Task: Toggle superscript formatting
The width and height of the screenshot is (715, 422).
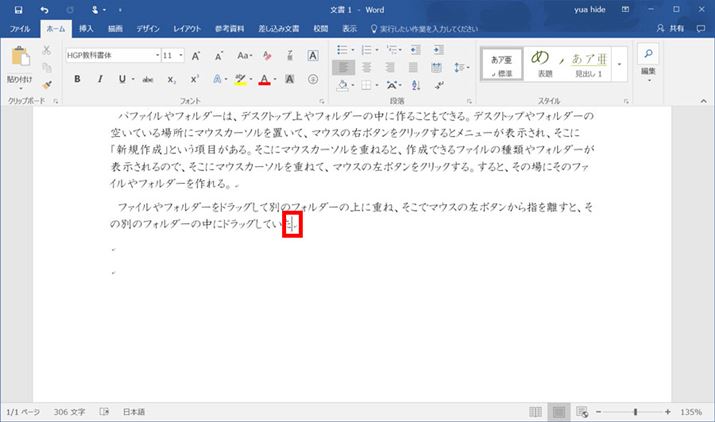Action: coord(195,79)
